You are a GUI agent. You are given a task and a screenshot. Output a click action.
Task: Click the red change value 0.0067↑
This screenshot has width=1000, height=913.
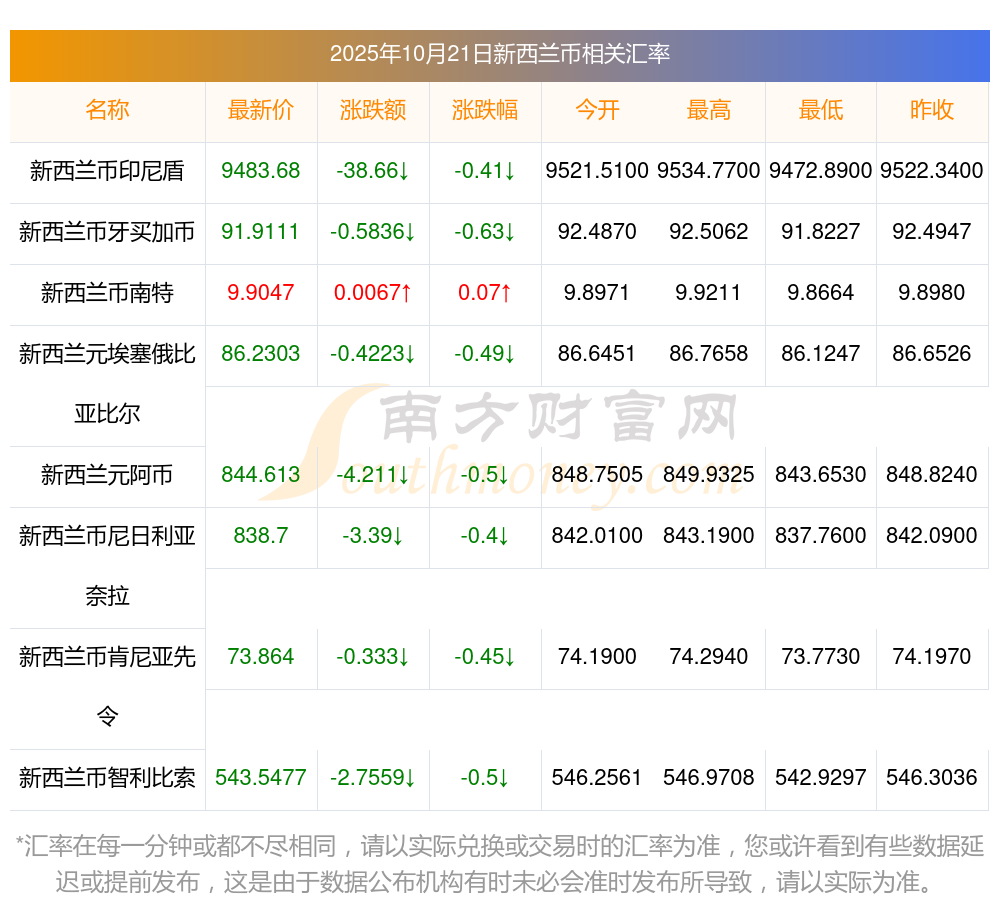pyautogui.click(x=373, y=293)
